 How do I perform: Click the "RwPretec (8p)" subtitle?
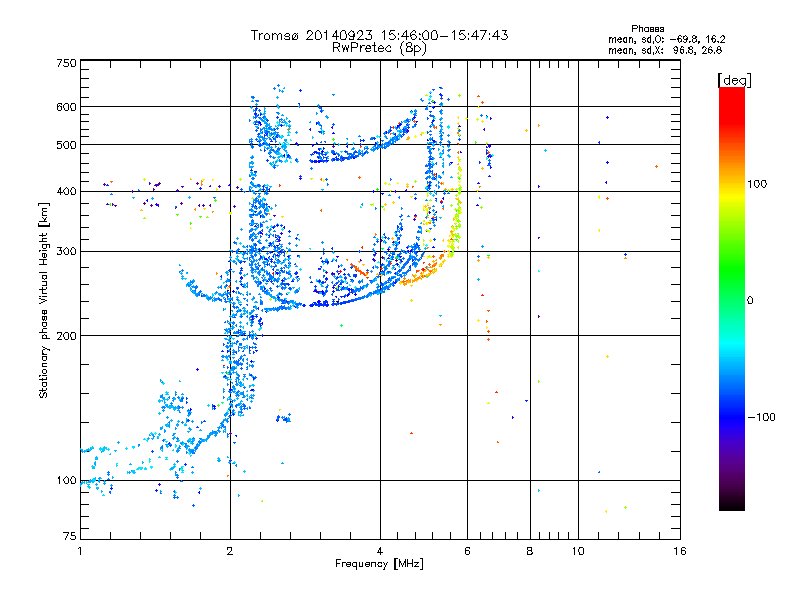click(379, 48)
